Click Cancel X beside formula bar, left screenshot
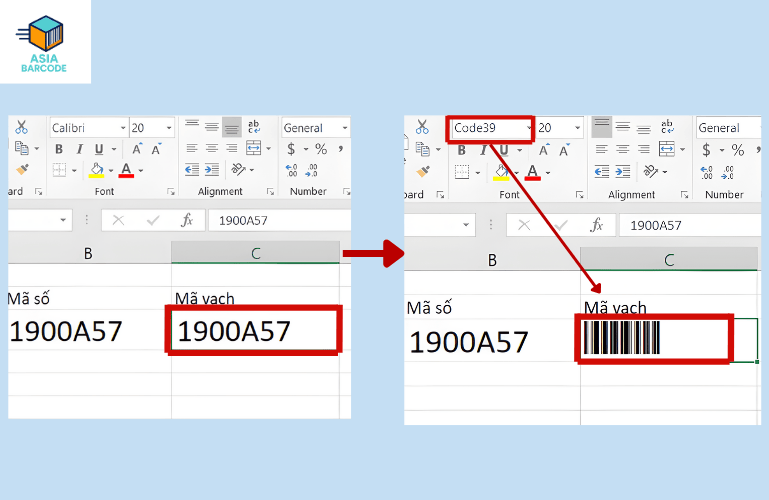769x500 pixels. tap(118, 220)
